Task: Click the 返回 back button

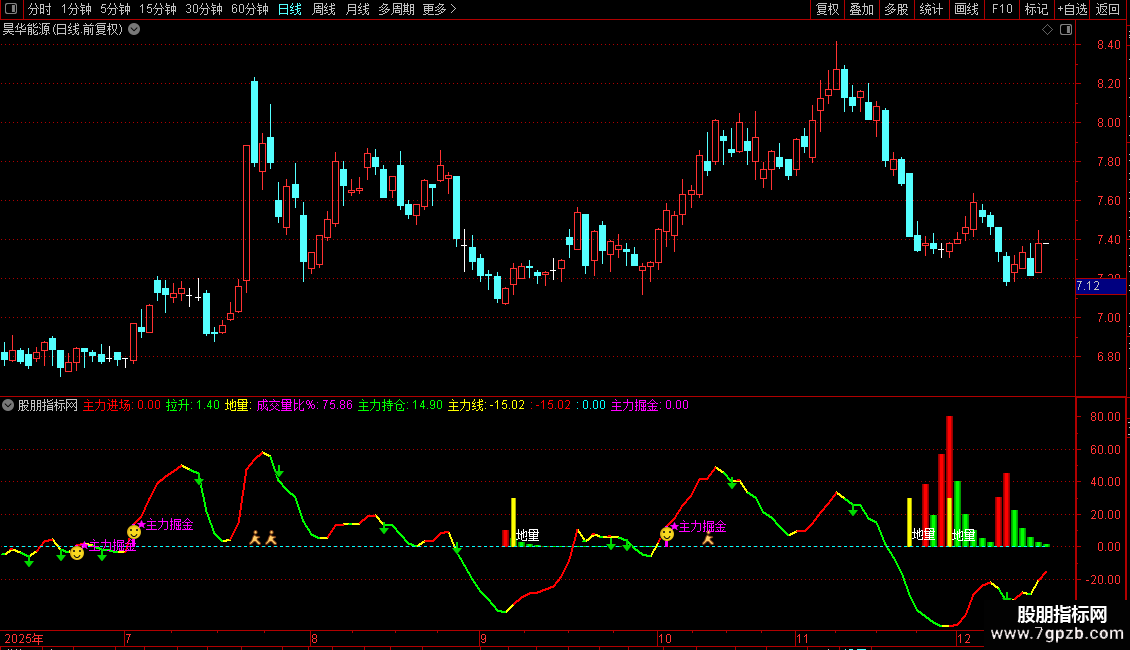Action: [1108, 9]
